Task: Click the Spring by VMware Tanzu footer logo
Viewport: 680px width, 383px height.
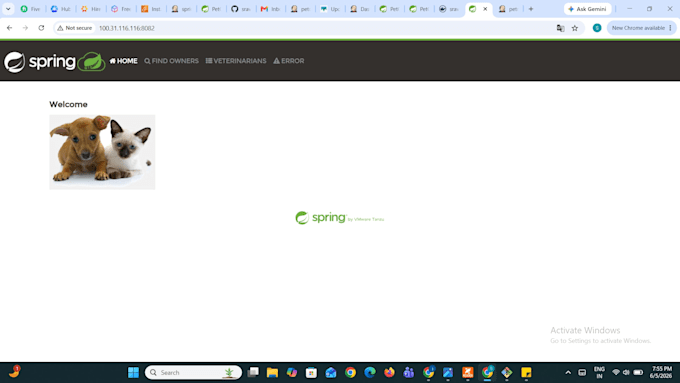Action: click(339, 218)
